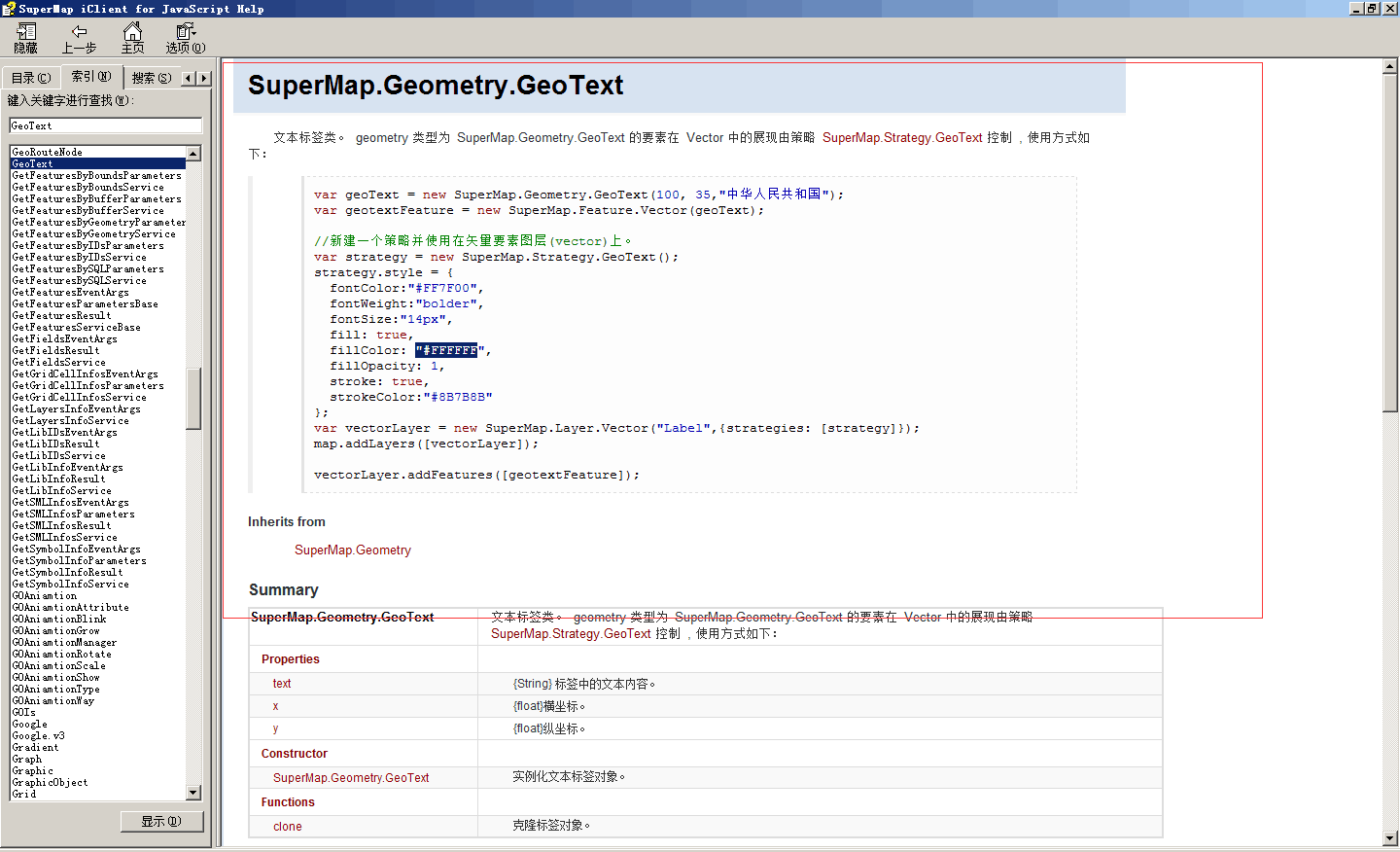The image size is (1400, 852).
Task: Select GOAnimationBlink in the index
Action: click(58, 619)
